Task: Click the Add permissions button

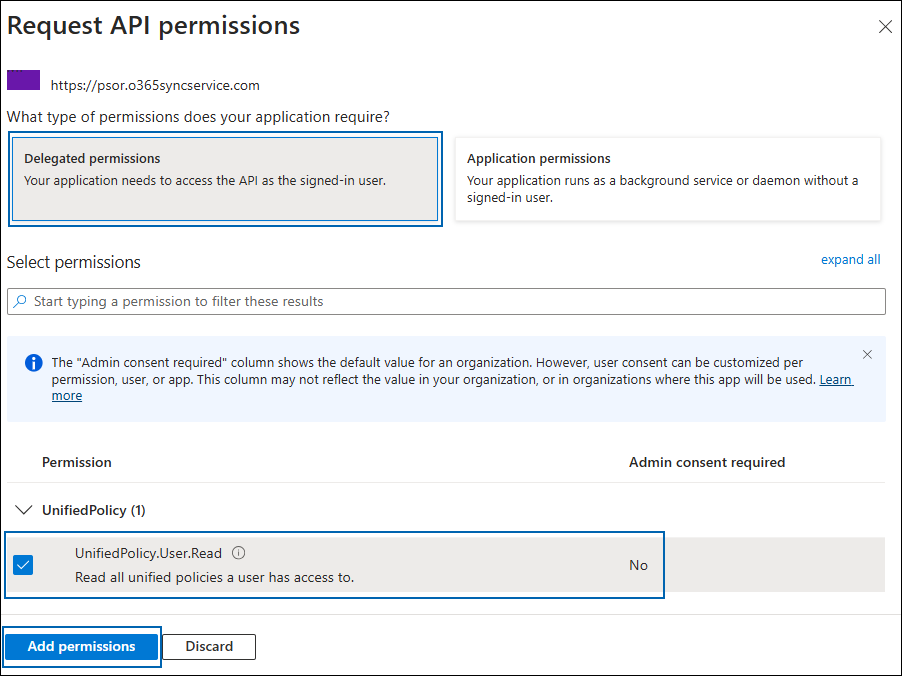Action: pos(81,647)
